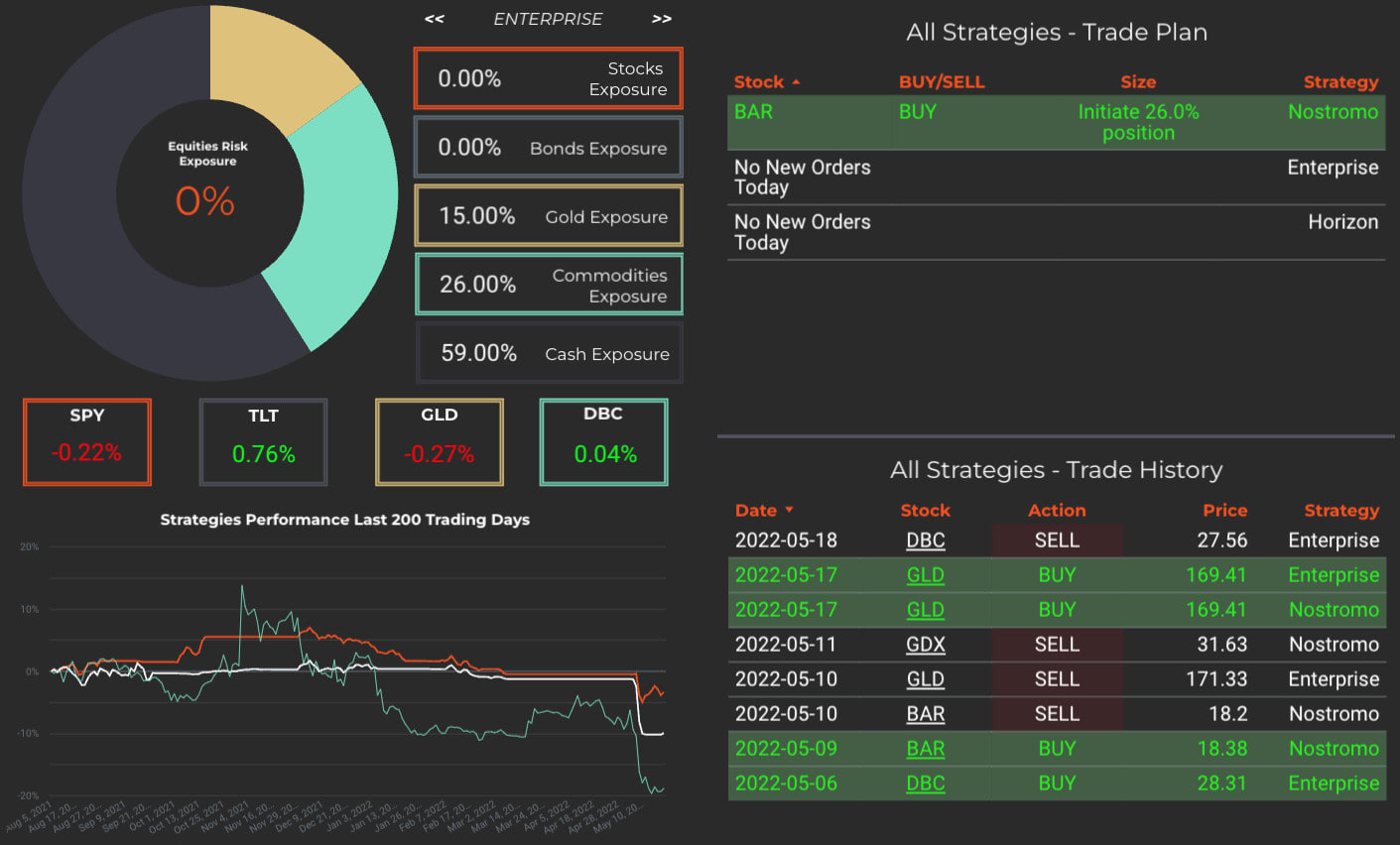1400x845 pixels.
Task: Select the TLT ticker card
Action: pos(263,440)
